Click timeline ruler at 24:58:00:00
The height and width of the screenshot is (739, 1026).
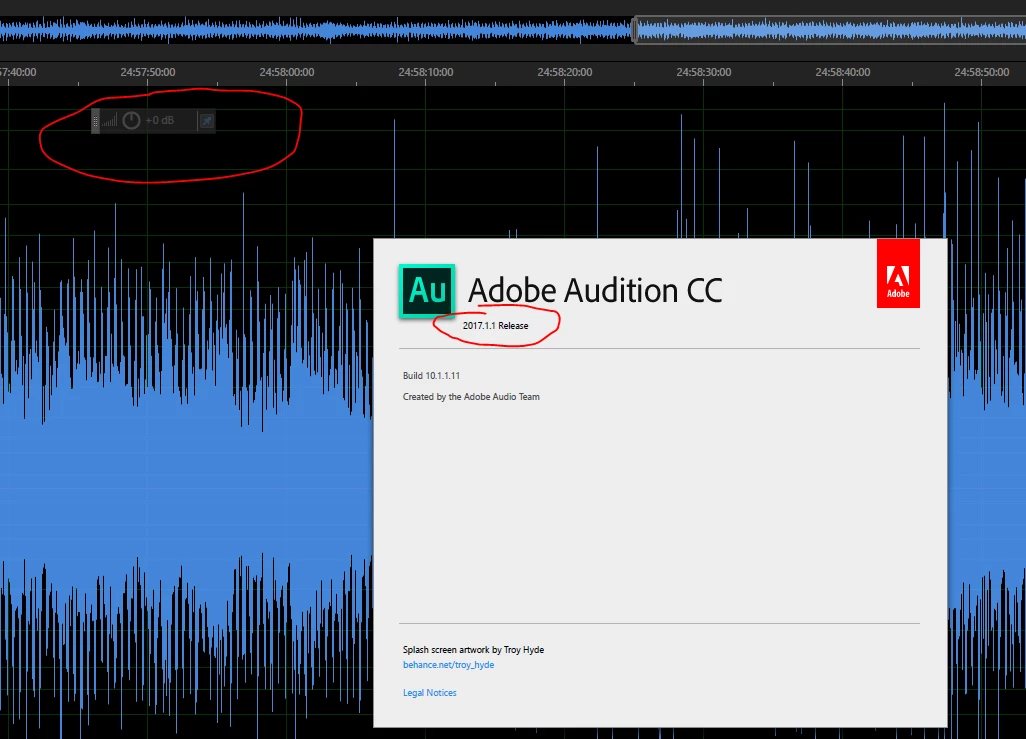tap(287, 72)
